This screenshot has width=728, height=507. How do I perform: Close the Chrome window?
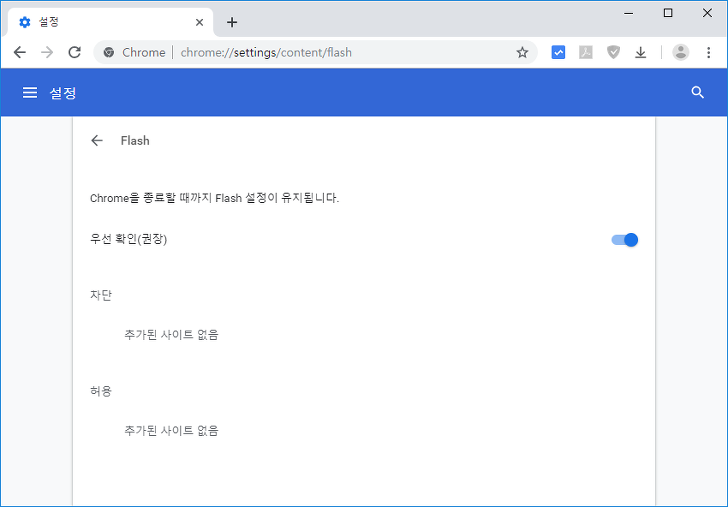click(707, 13)
